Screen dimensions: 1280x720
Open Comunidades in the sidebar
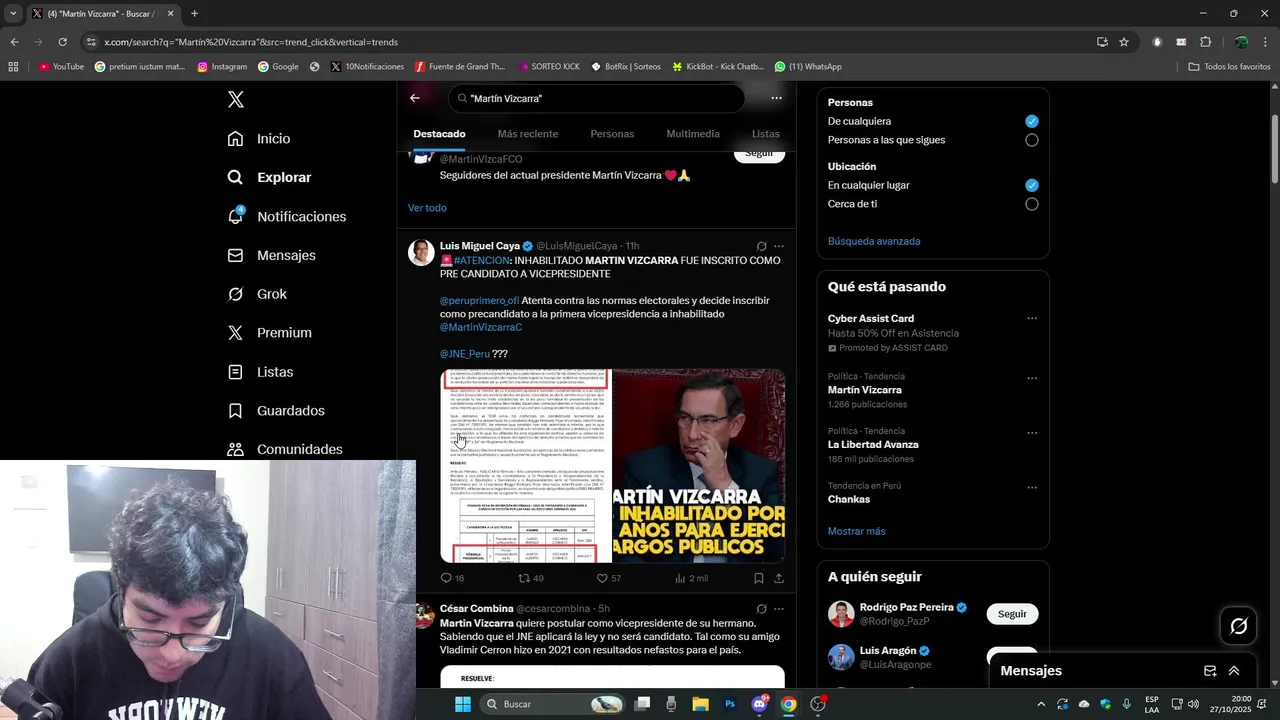[x=285, y=450]
